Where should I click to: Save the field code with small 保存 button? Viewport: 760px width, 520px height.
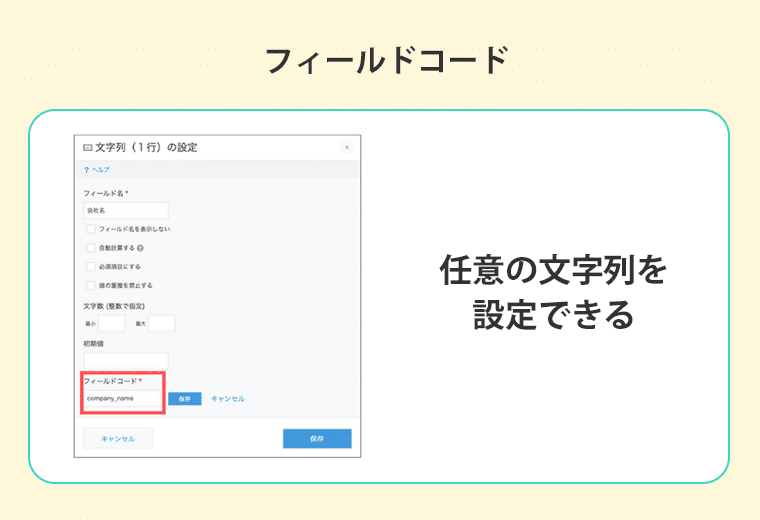click(x=185, y=399)
